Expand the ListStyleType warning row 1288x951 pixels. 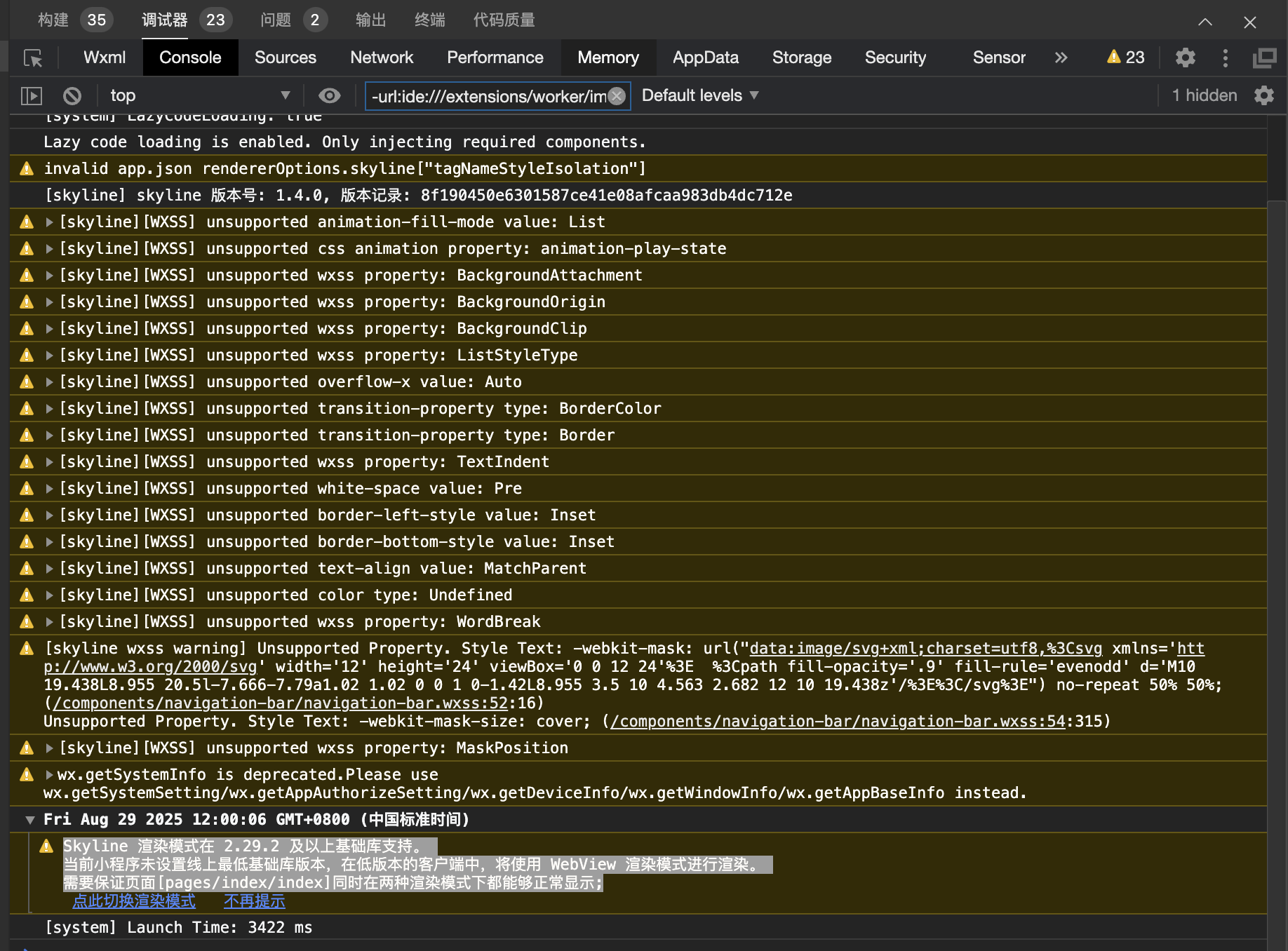point(49,356)
